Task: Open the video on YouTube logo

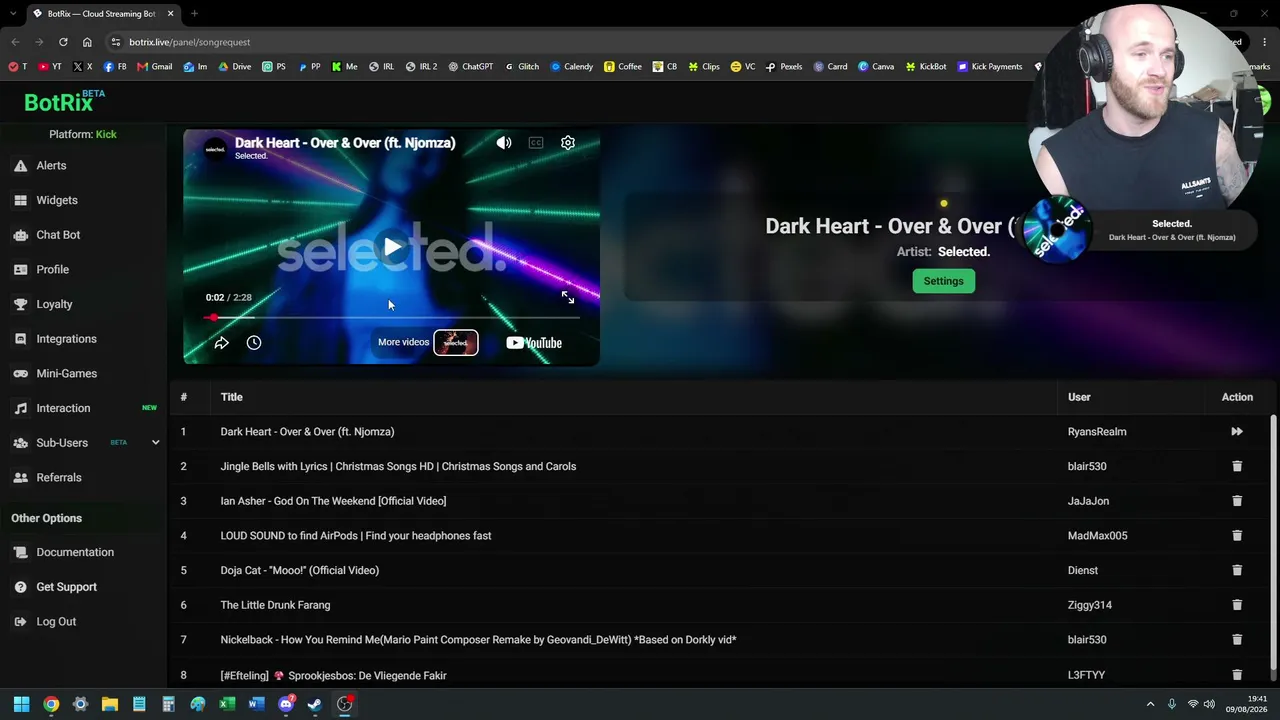Action: [534, 343]
